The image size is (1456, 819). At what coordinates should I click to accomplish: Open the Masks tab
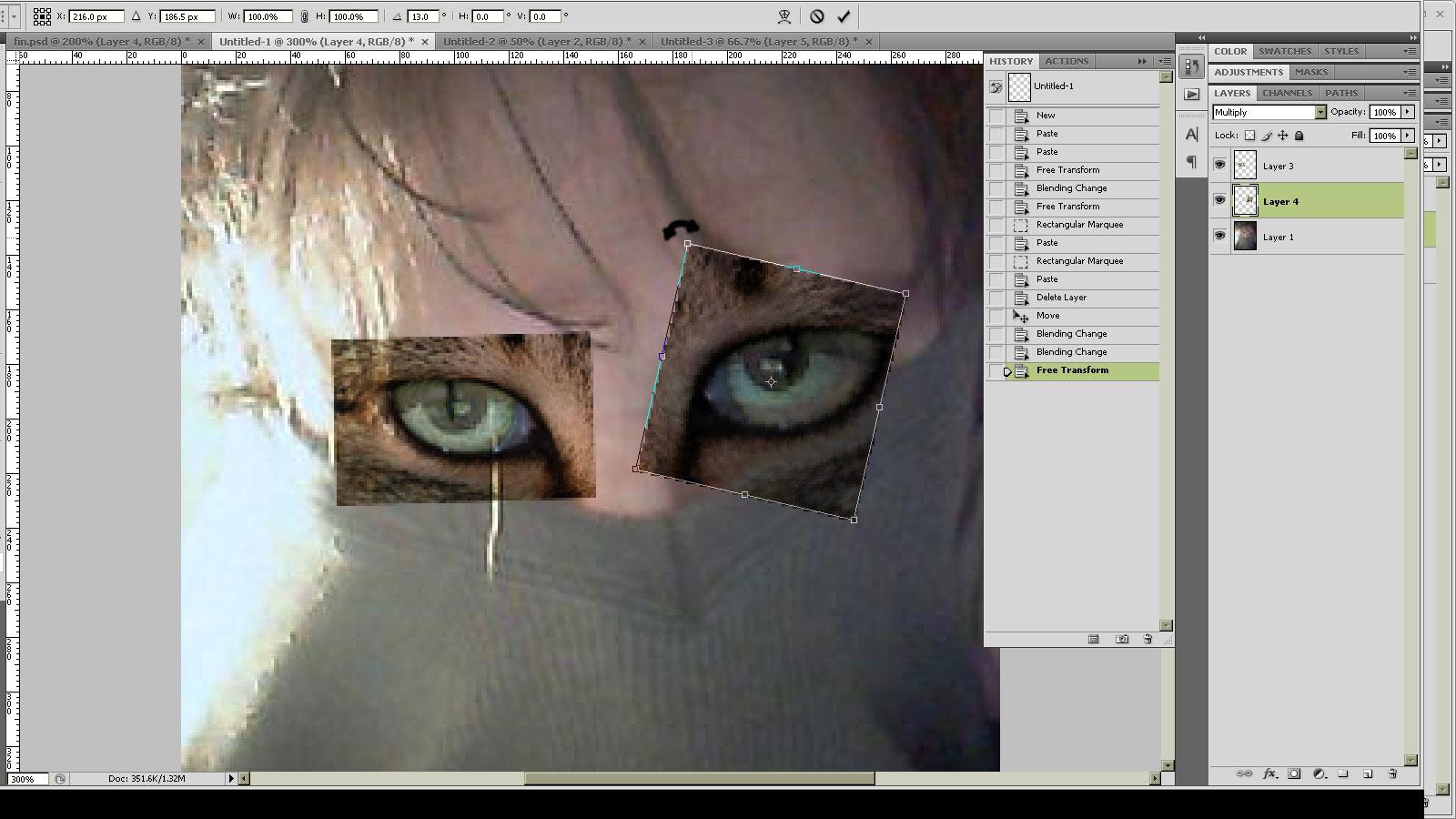coord(1311,72)
